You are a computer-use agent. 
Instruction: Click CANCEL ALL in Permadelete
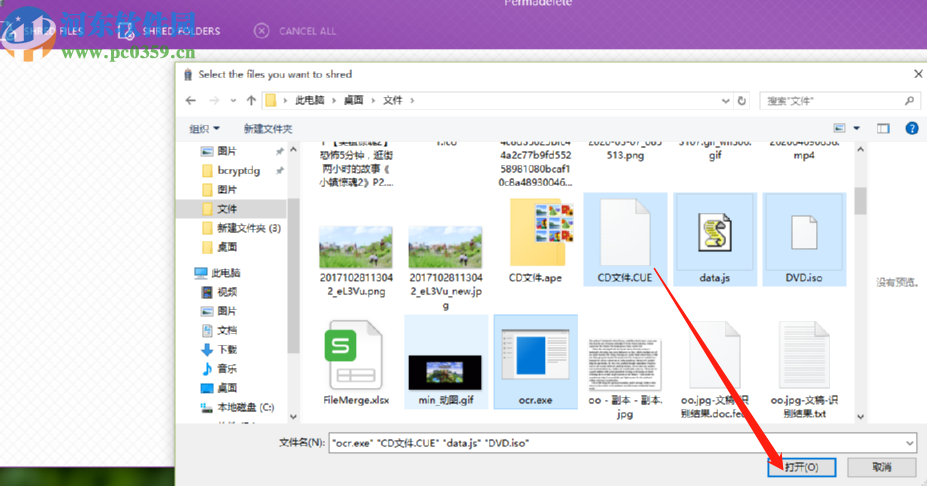click(307, 31)
